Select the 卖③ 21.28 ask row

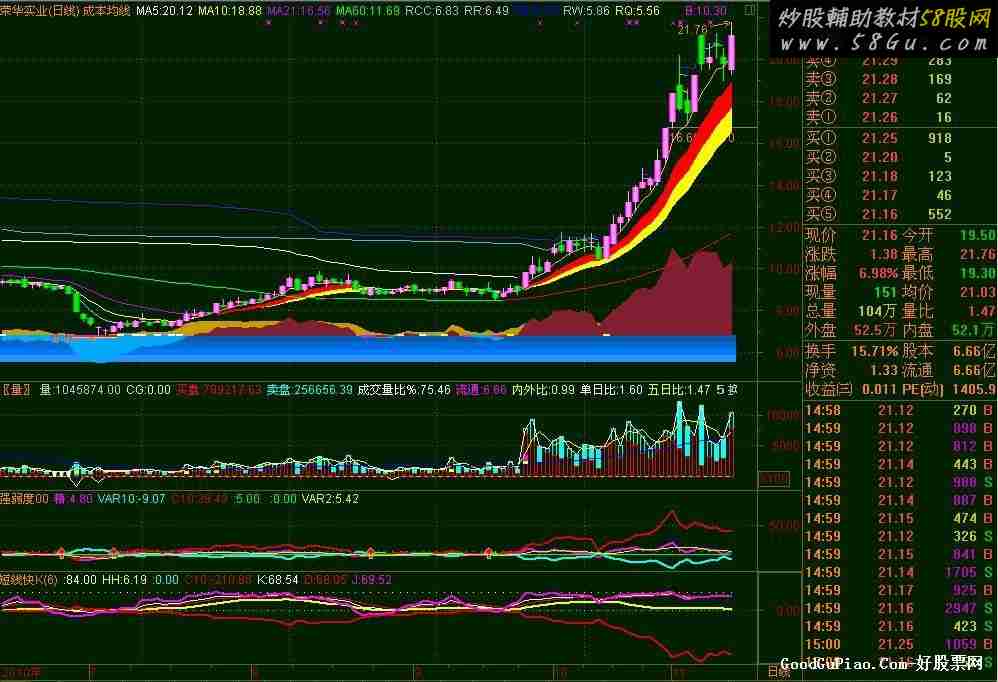pos(878,80)
